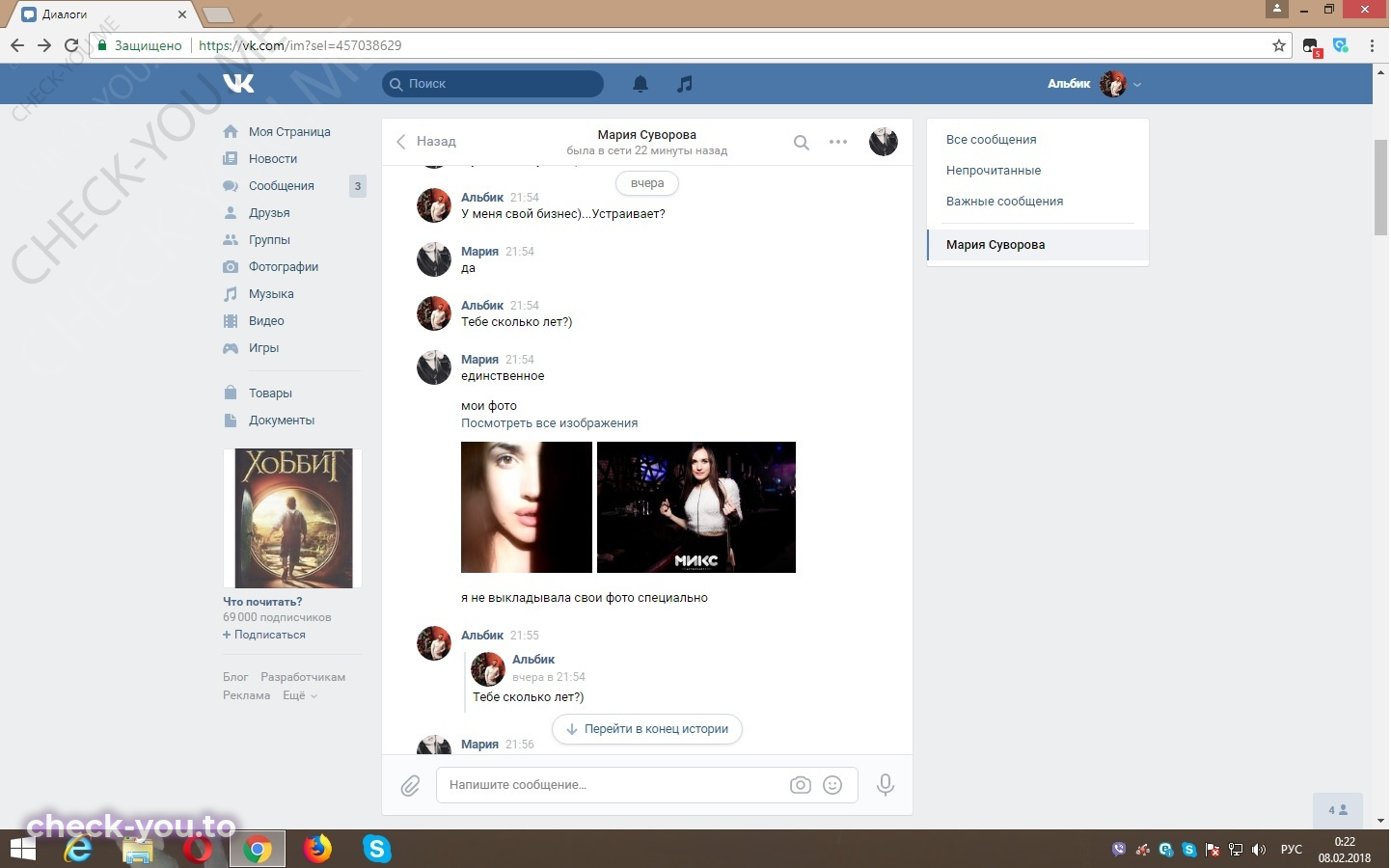This screenshot has width=1391, height=868.
Task: Focus the Напишите сообщение input field
Action: pos(647,785)
